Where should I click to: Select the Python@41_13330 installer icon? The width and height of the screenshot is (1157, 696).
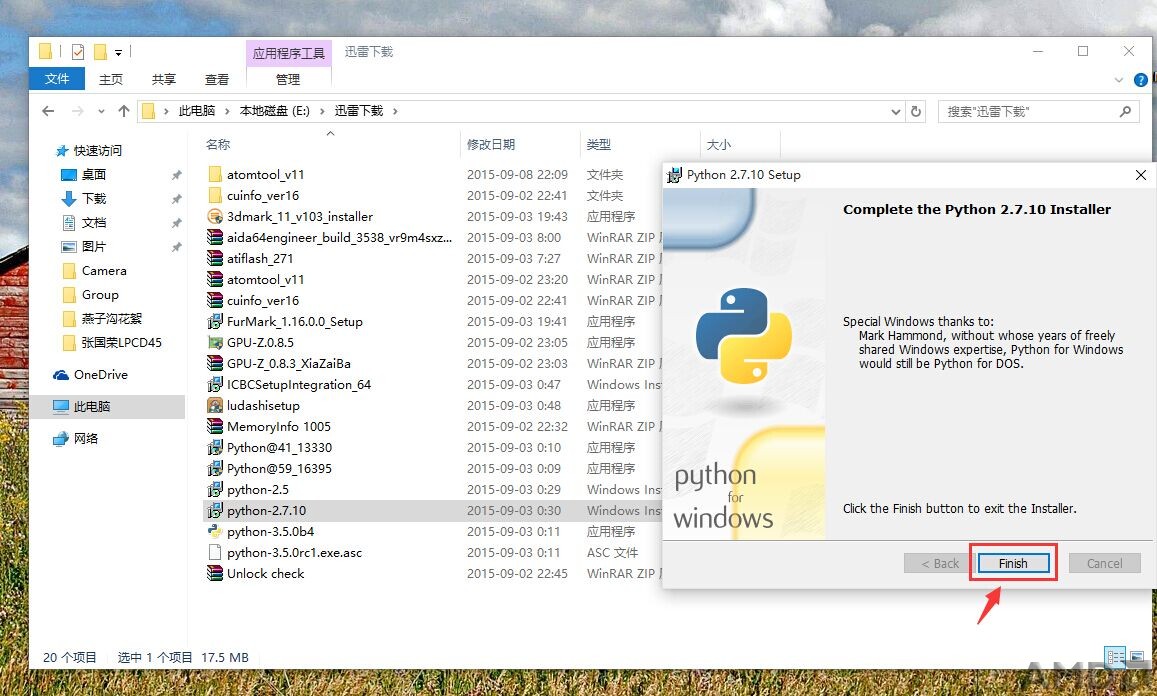(x=215, y=448)
